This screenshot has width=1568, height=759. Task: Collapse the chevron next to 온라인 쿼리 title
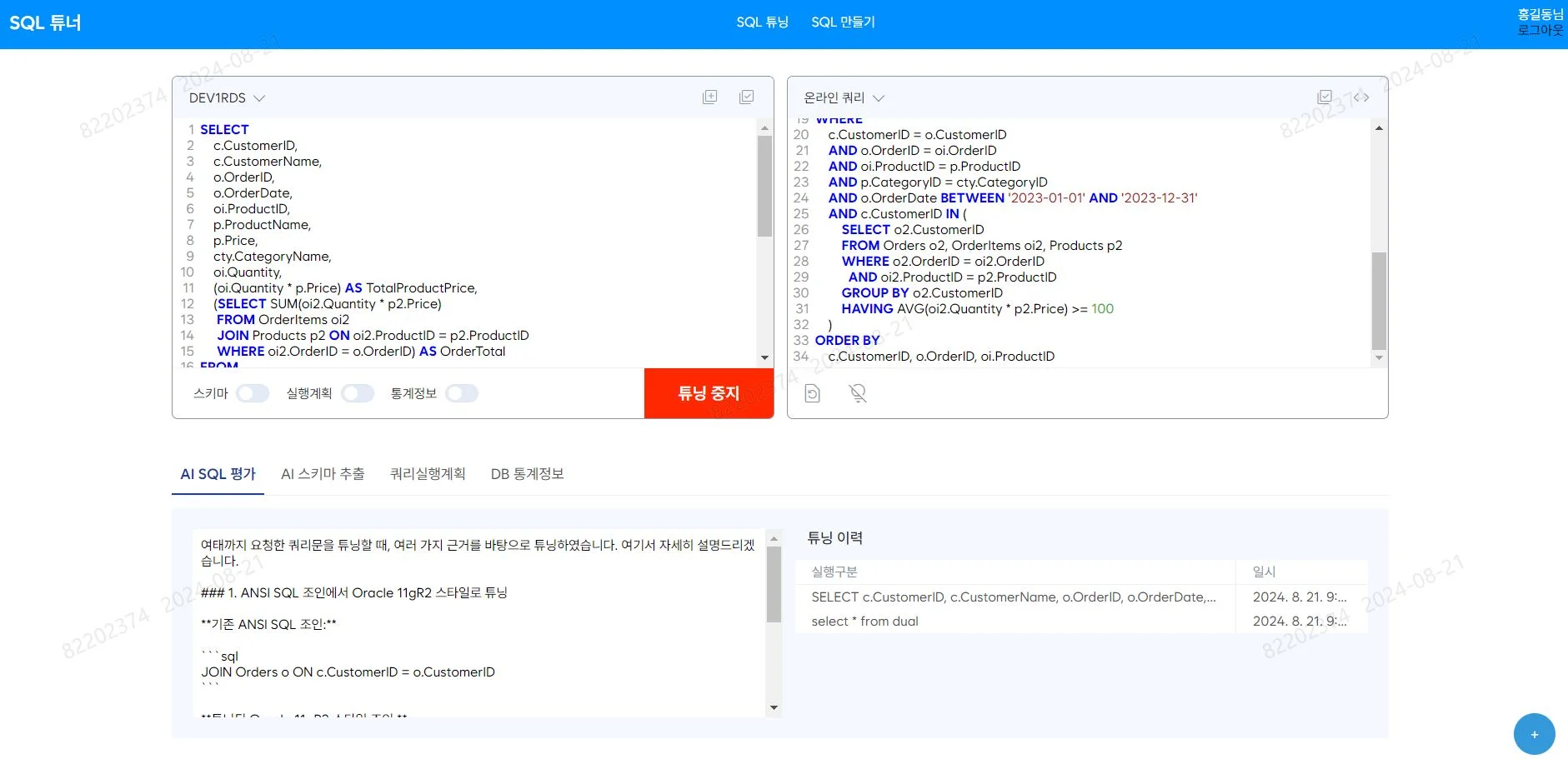coord(879,97)
